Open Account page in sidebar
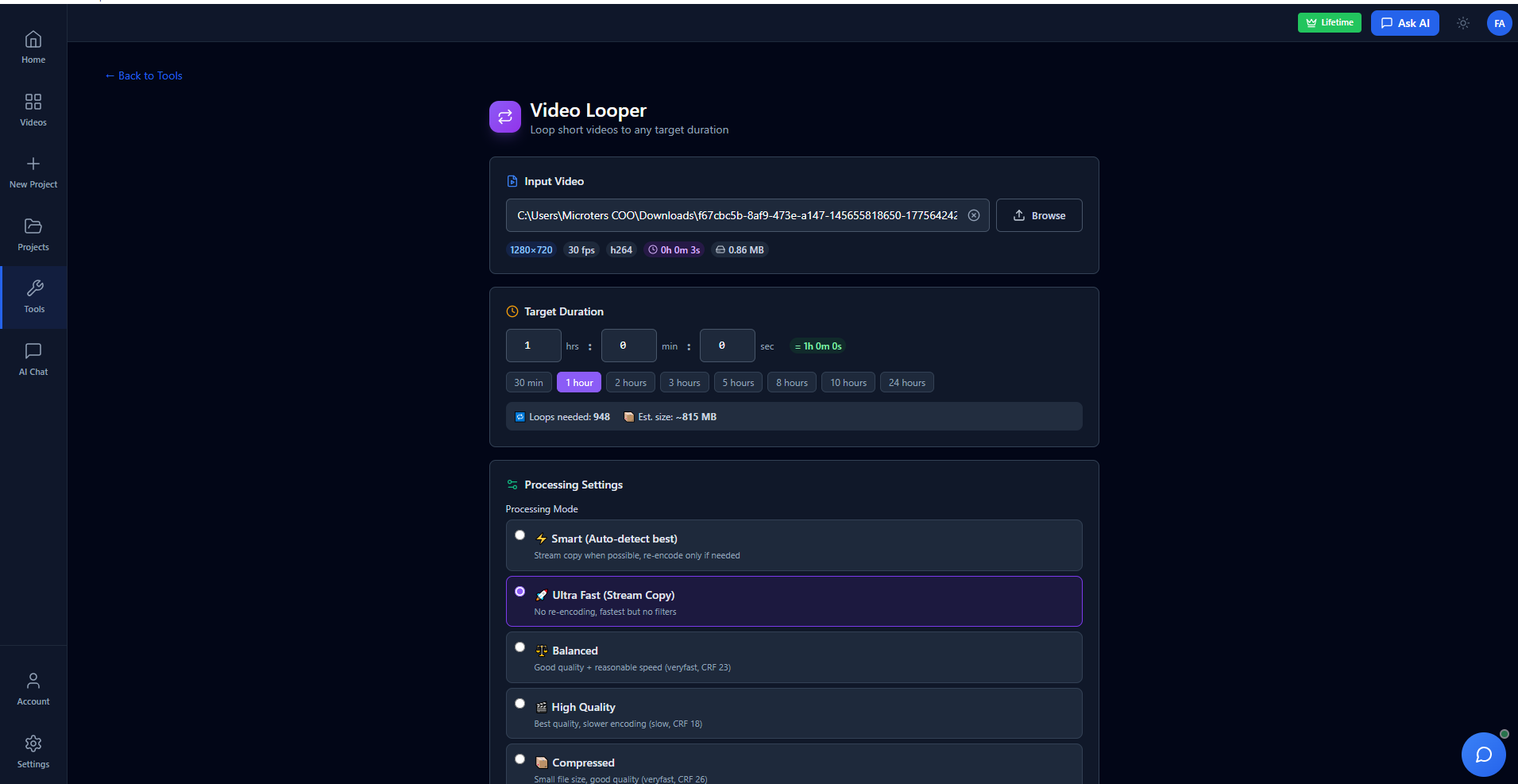Screen dimensions: 1518x784 pyautogui.click(x=33, y=688)
